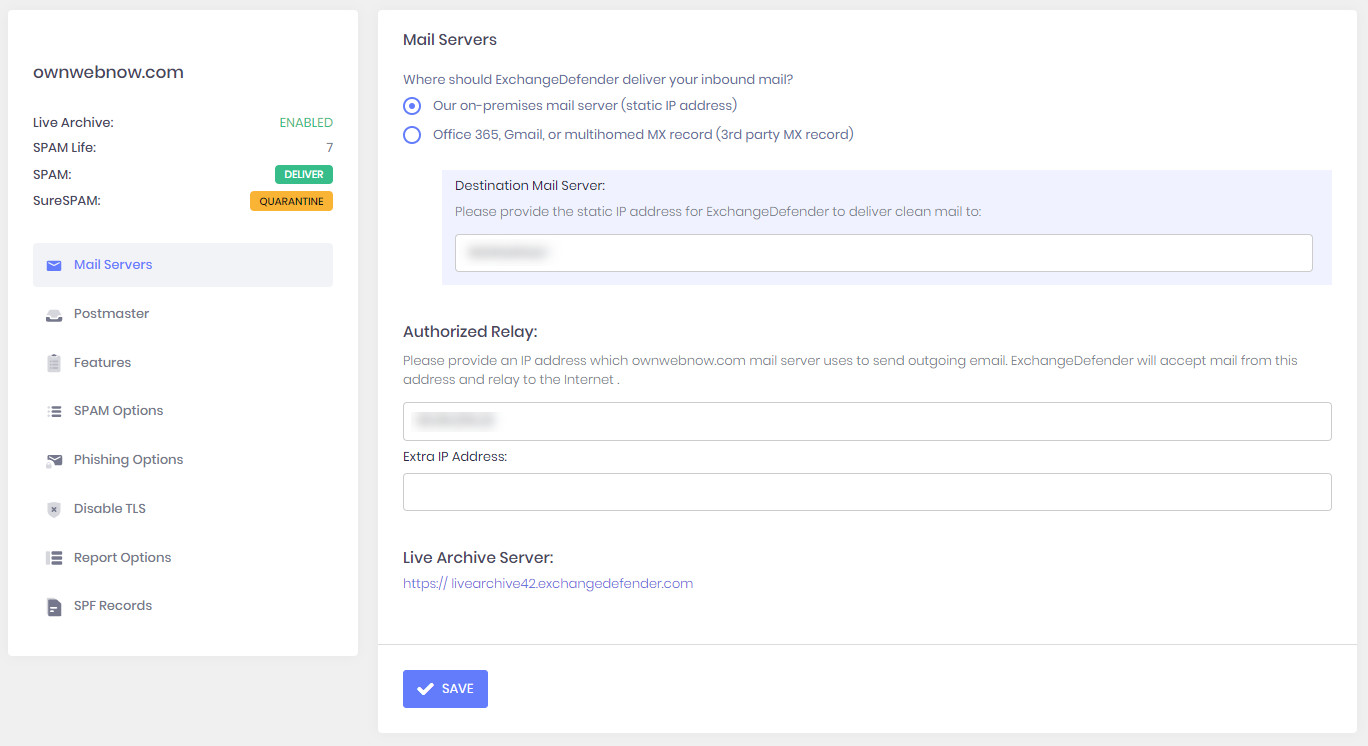Select Office 365, Gmail 3rd party MX option

click(412, 135)
